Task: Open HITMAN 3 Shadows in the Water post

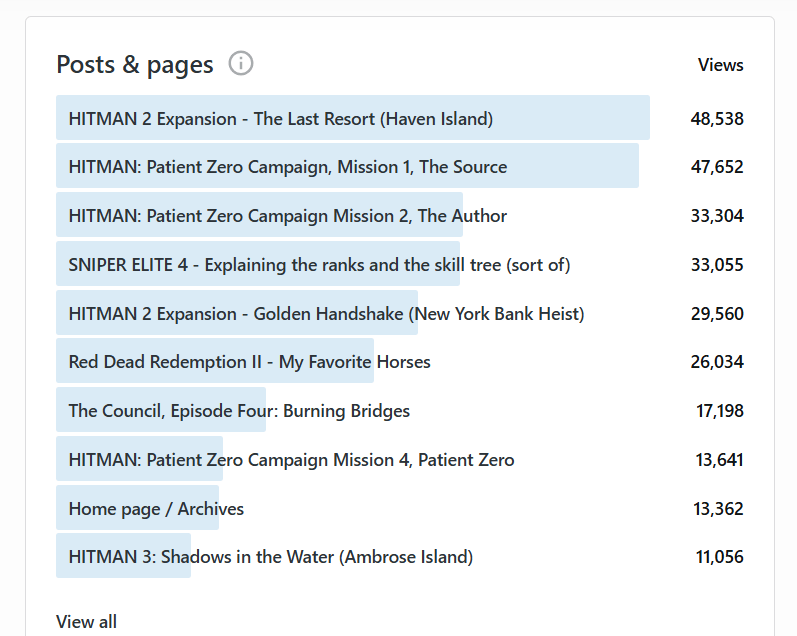Action: 271,557
